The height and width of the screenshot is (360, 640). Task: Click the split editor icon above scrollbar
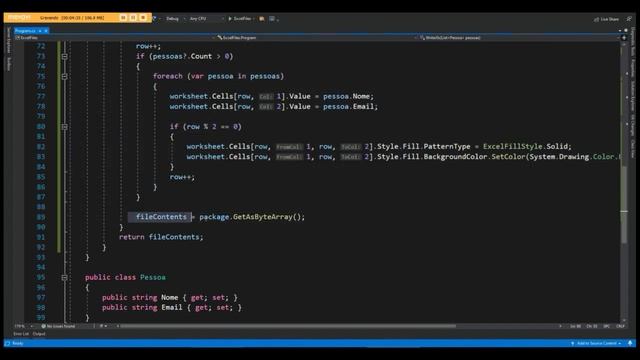click(624, 38)
